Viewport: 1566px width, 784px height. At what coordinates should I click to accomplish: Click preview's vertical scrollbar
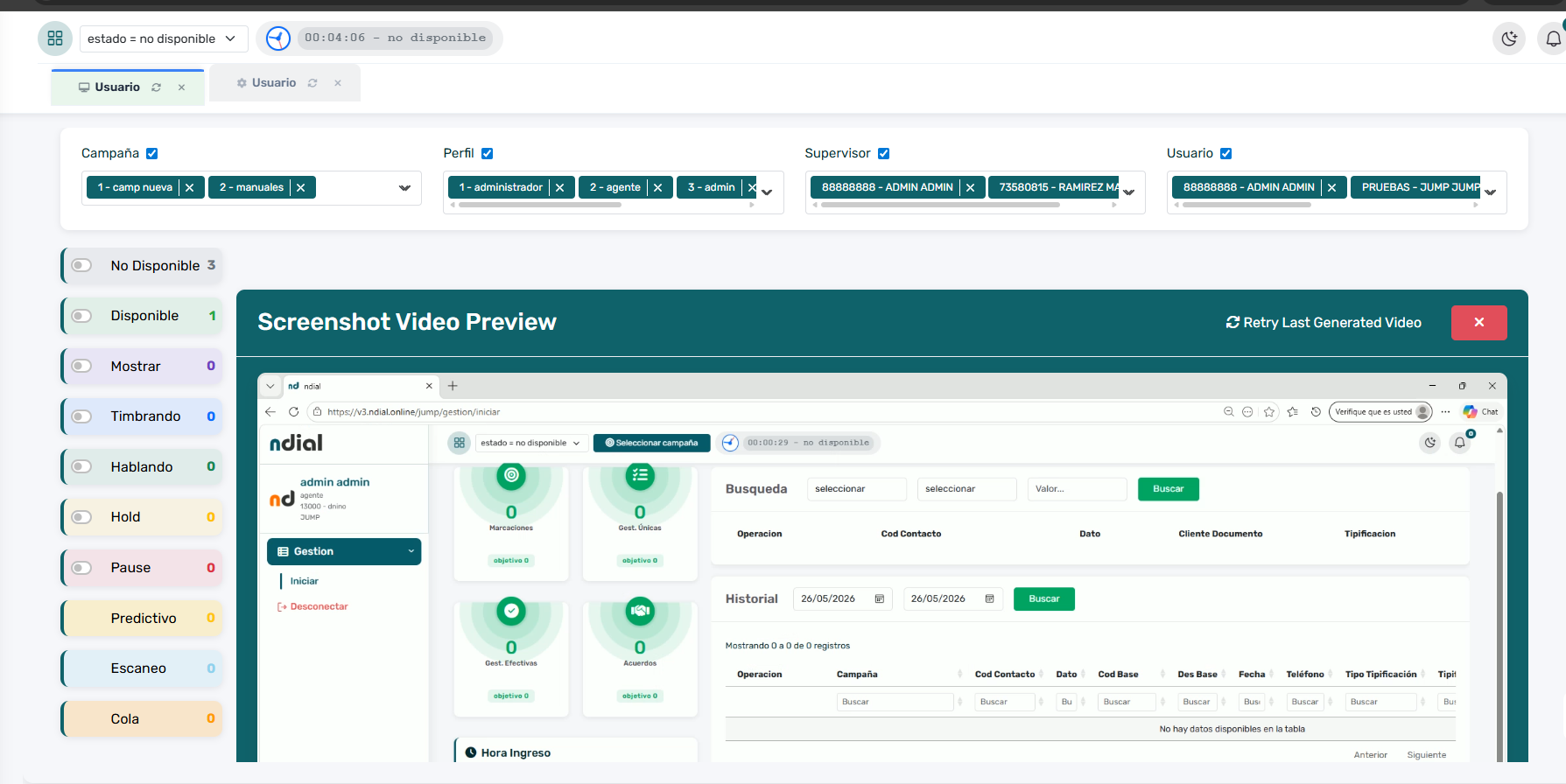pos(1499,626)
